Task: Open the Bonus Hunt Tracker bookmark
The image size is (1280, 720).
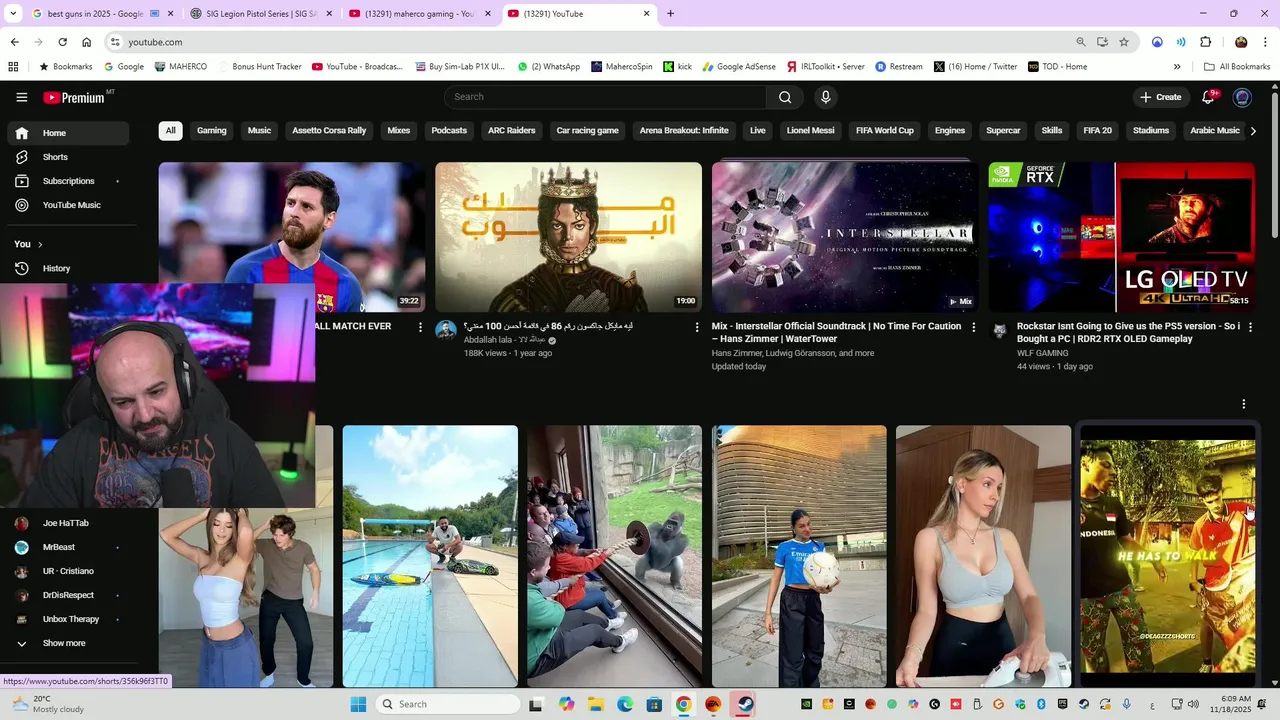Action: pyautogui.click(x=260, y=67)
